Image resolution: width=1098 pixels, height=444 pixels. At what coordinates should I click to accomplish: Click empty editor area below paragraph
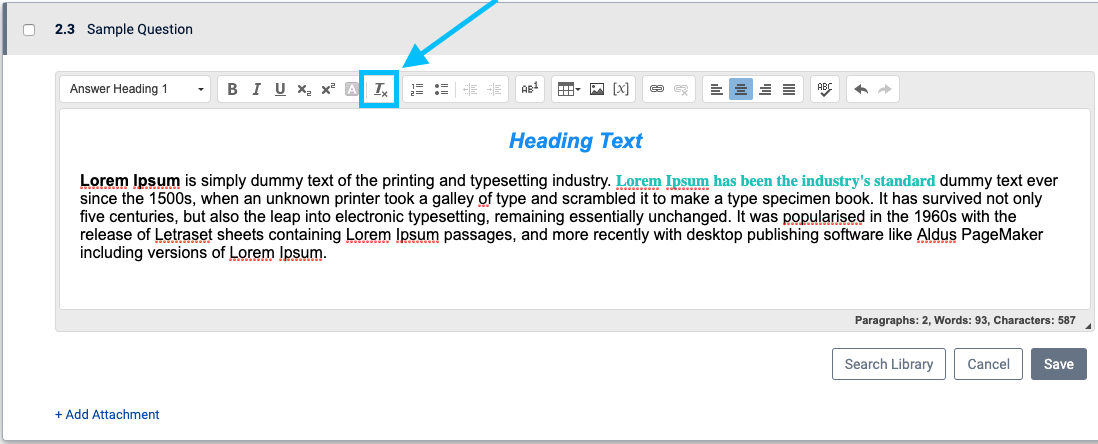pos(576,284)
